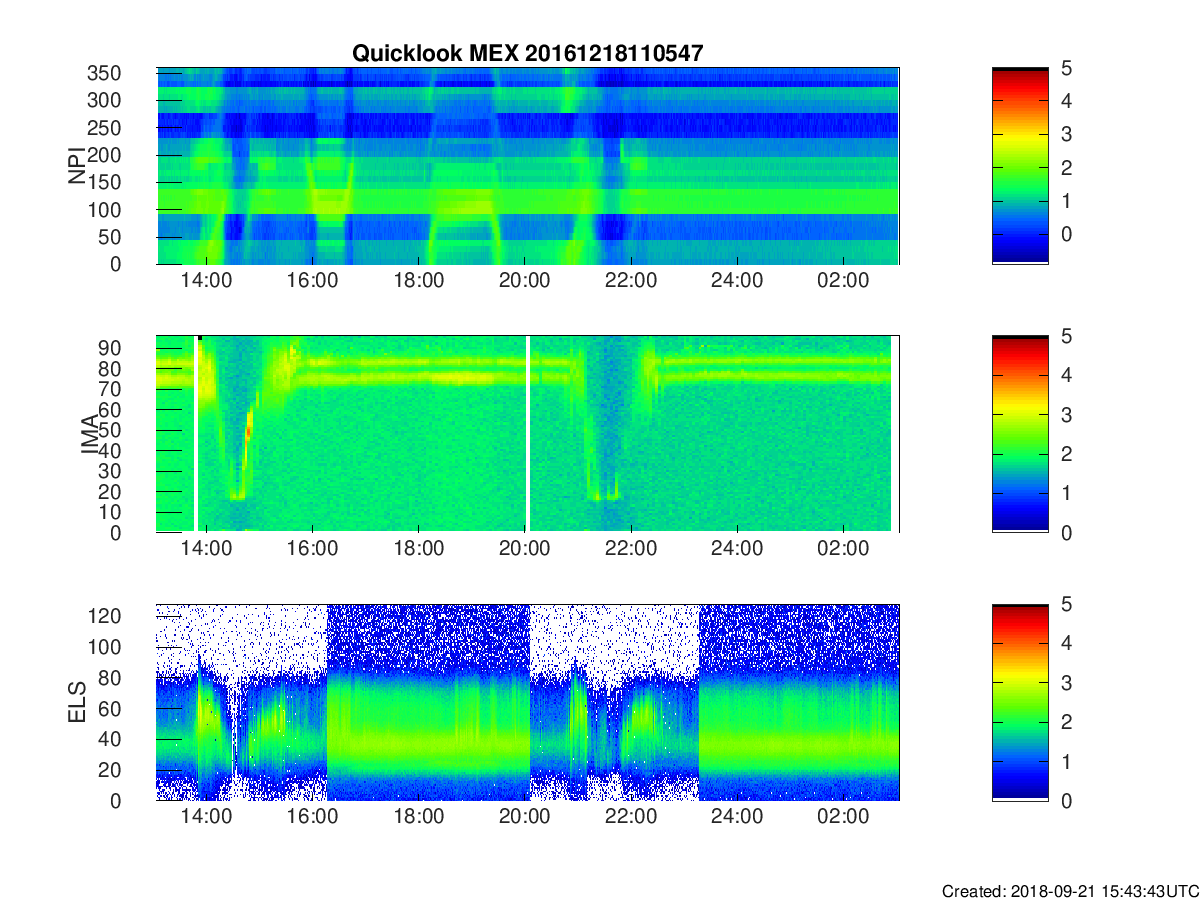The width and height of the screenshot is (1200, 900).
Task: Click the IMA y-axis label
Action: 91,434
